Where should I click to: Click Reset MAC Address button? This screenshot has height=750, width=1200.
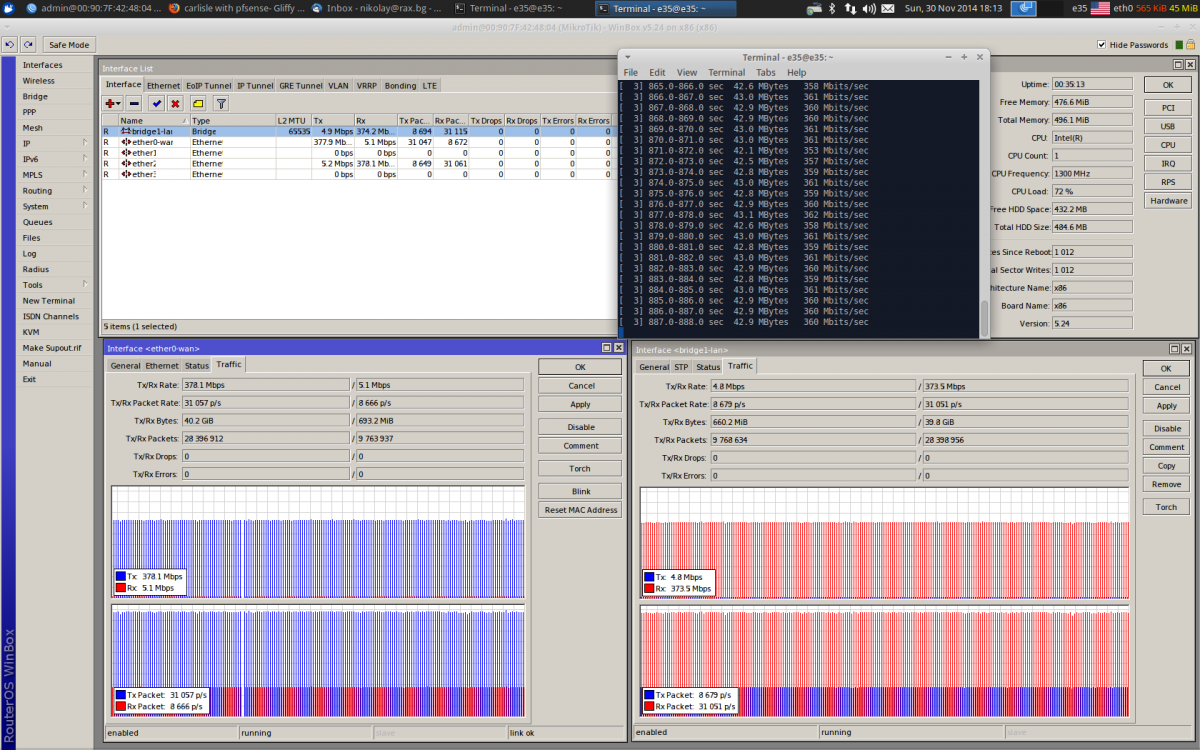point(580,510)
